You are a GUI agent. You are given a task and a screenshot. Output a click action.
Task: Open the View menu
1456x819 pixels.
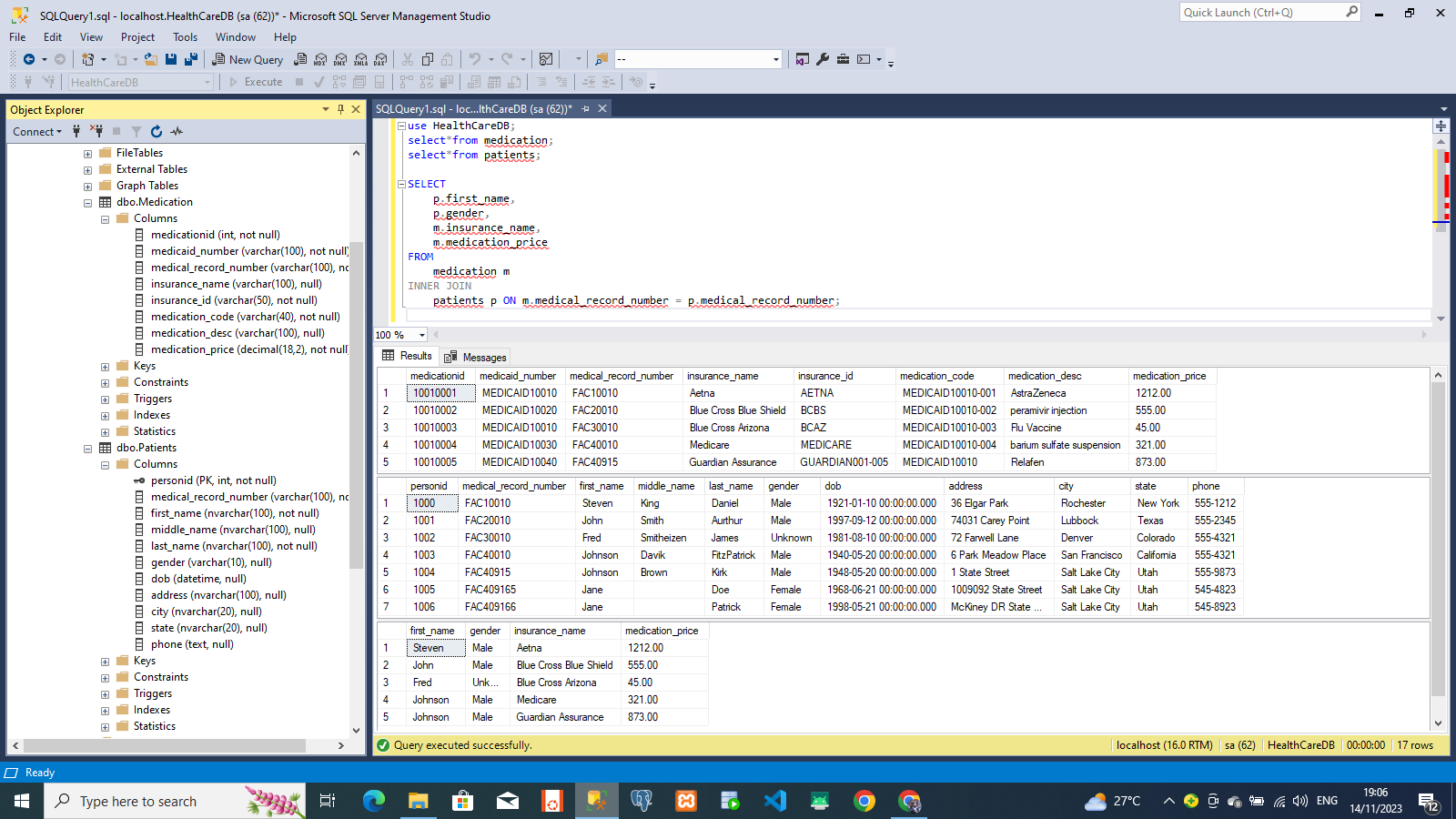(91, 37)
